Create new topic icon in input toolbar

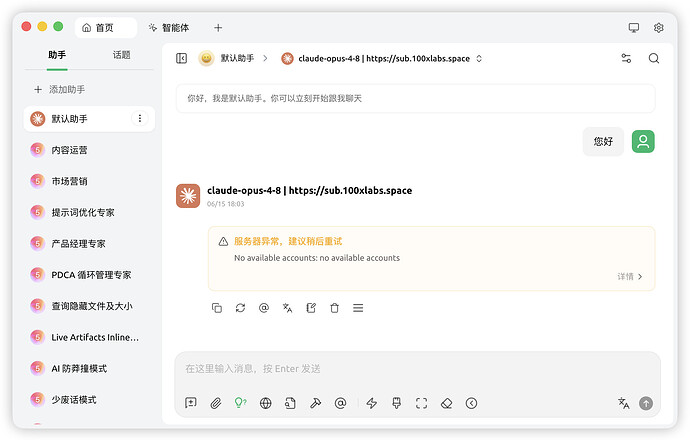[191, 403]
